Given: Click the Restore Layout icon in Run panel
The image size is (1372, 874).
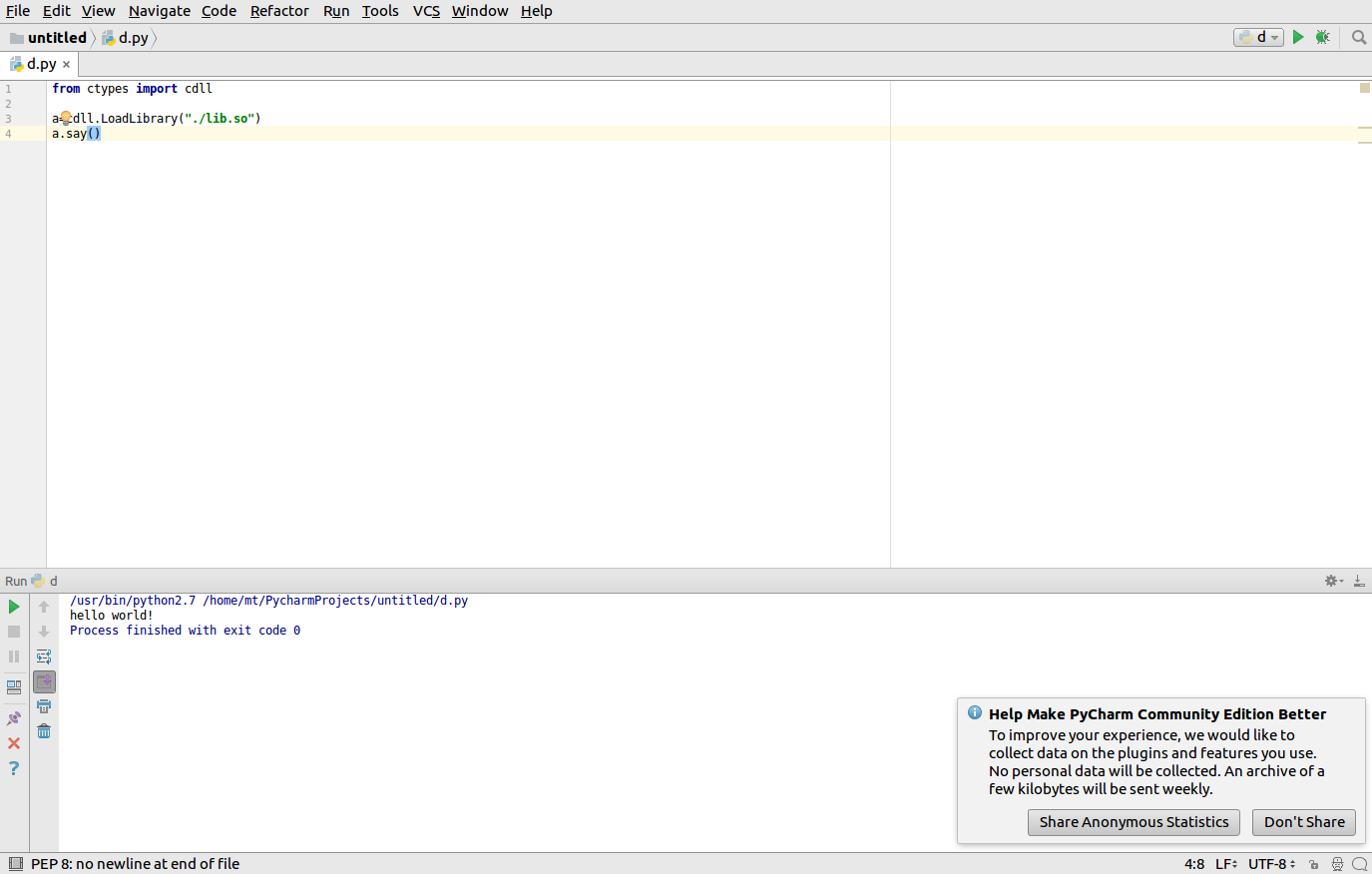Looking at the screenshot, I should [14, 687].
